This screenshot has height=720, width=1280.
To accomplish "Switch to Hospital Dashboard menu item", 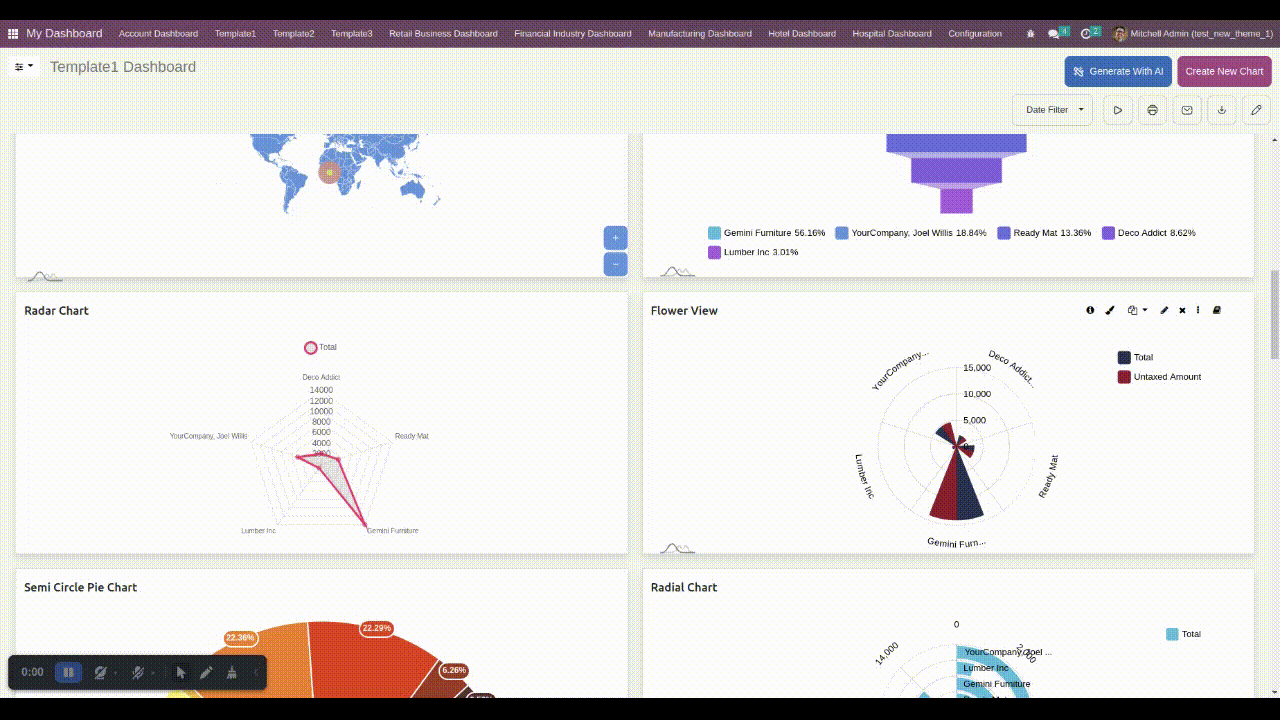I will [x=892, y=33].
